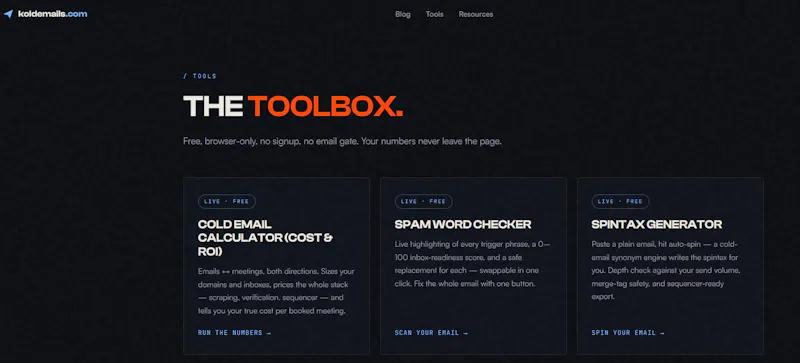Click 'THE TOOLBOX.' heading
800x363 pixels.
pos(293,106)
